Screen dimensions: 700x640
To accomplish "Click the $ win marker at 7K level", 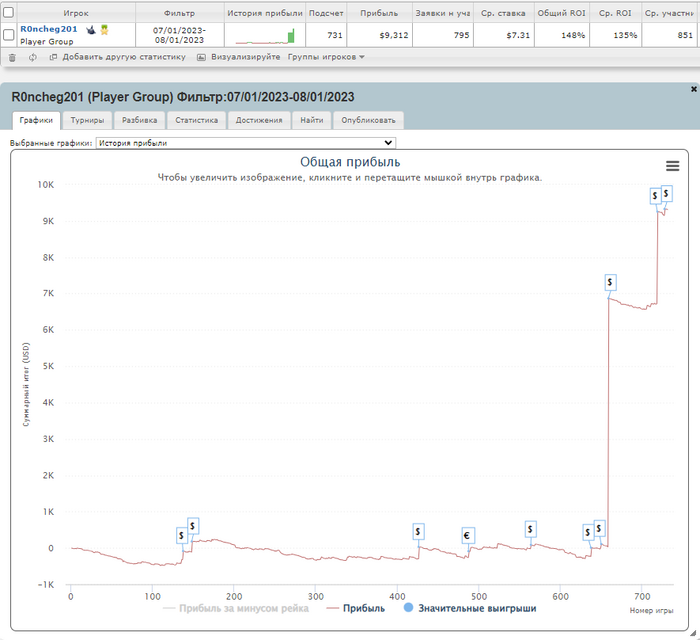I will [x=610, y=282].
